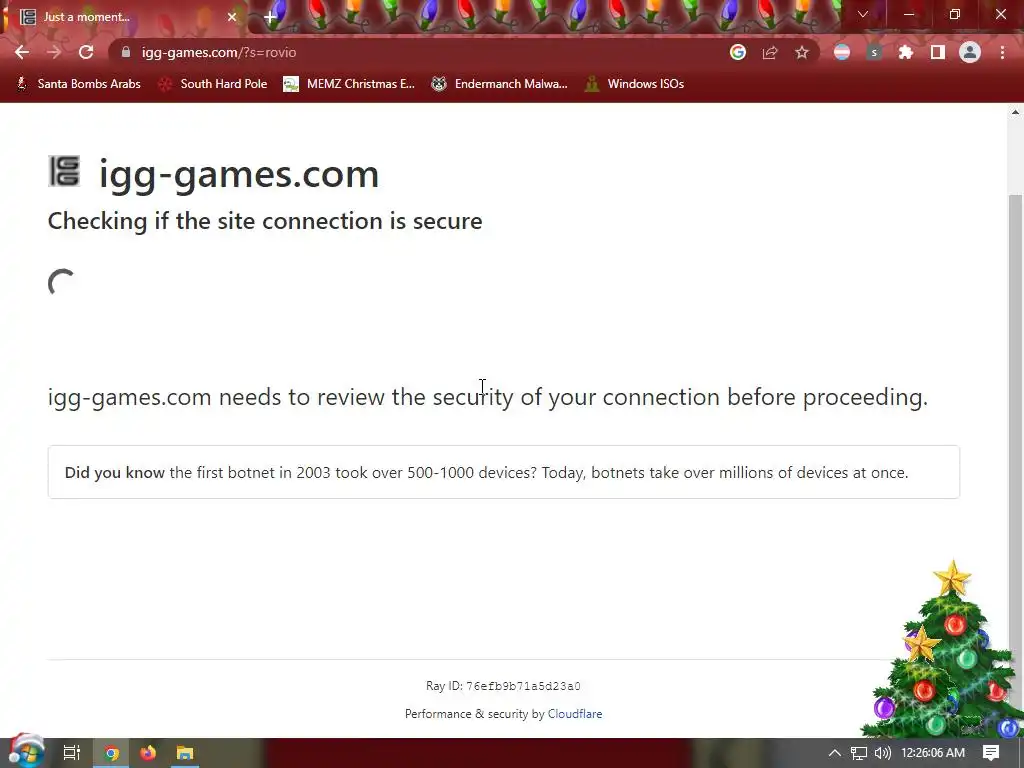This screenshot has height=768, width=1024.
Task: Open the S extension icon
Action: tap(874, 53)
